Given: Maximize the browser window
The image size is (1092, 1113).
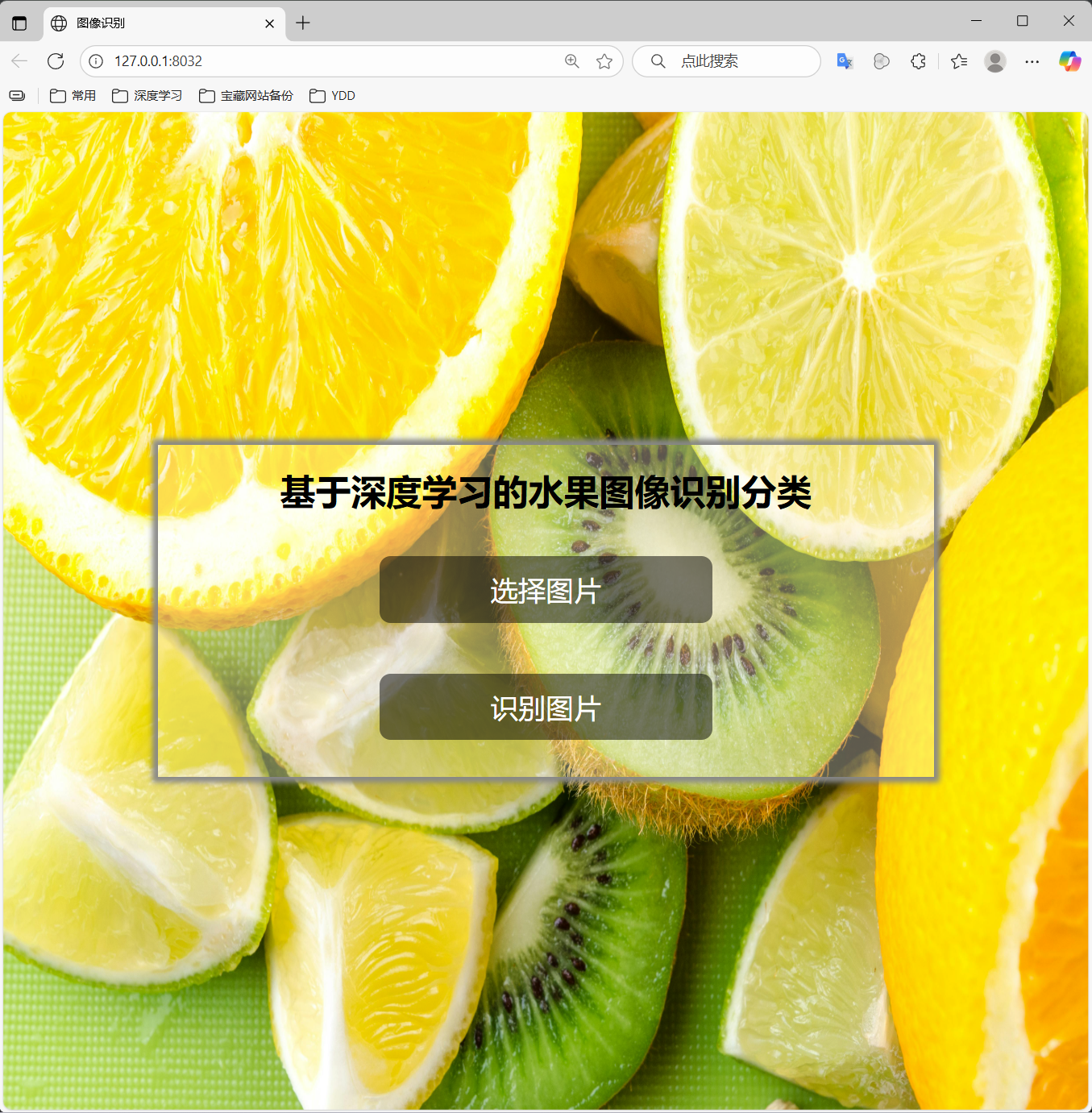Looking at the screenshot, I should (1022, 21).
